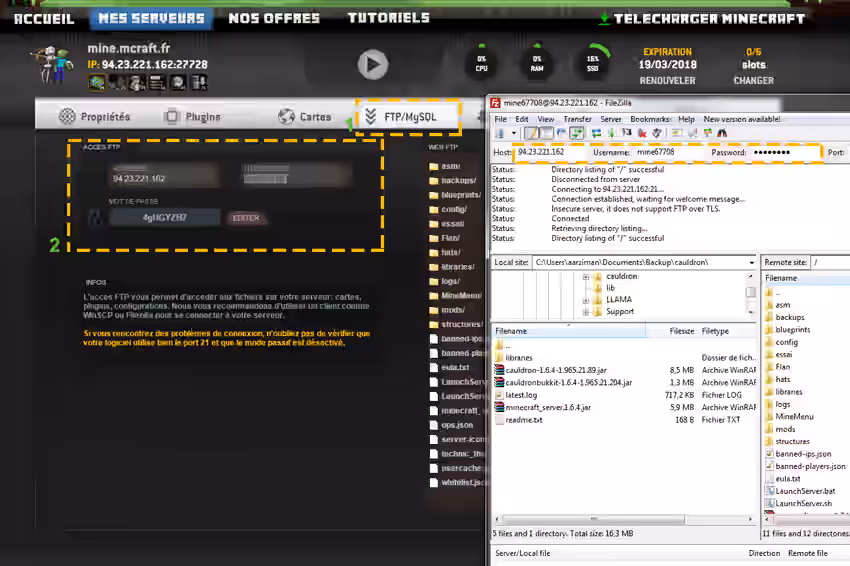Open TUTORIELS navigation tab
The height and width of the screenshot is (566, 850).
point(389,18)
